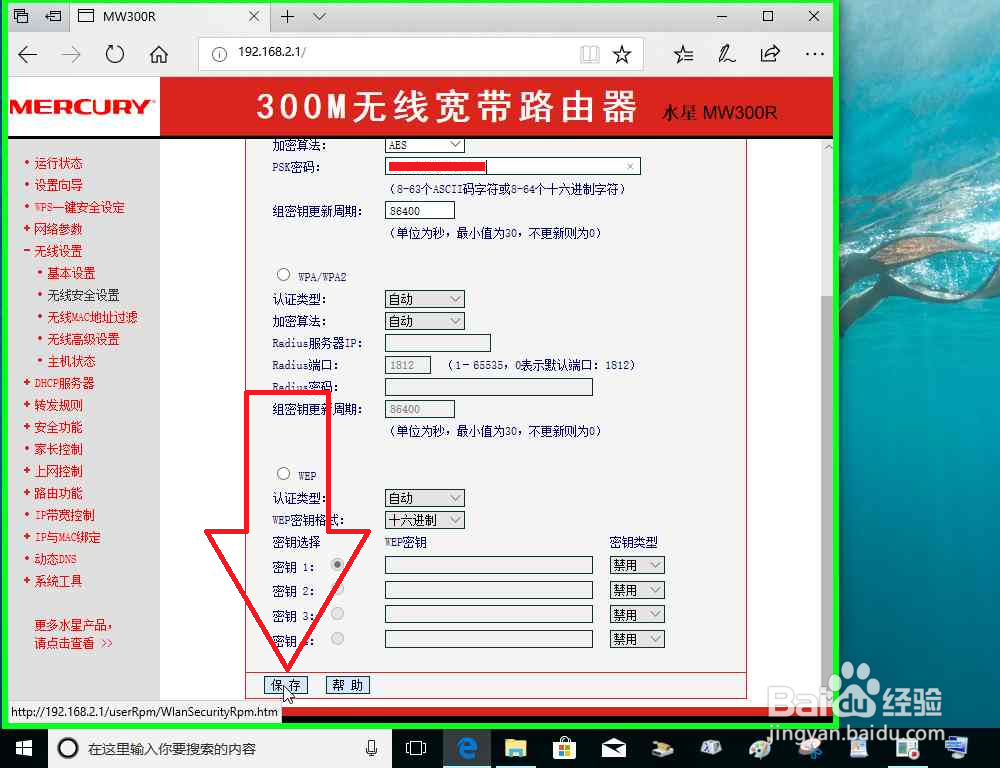This screenshot has width=1000, height=768.
Task: Open Microsoft Store from the taskbar
Action: (x=565, y=748)
